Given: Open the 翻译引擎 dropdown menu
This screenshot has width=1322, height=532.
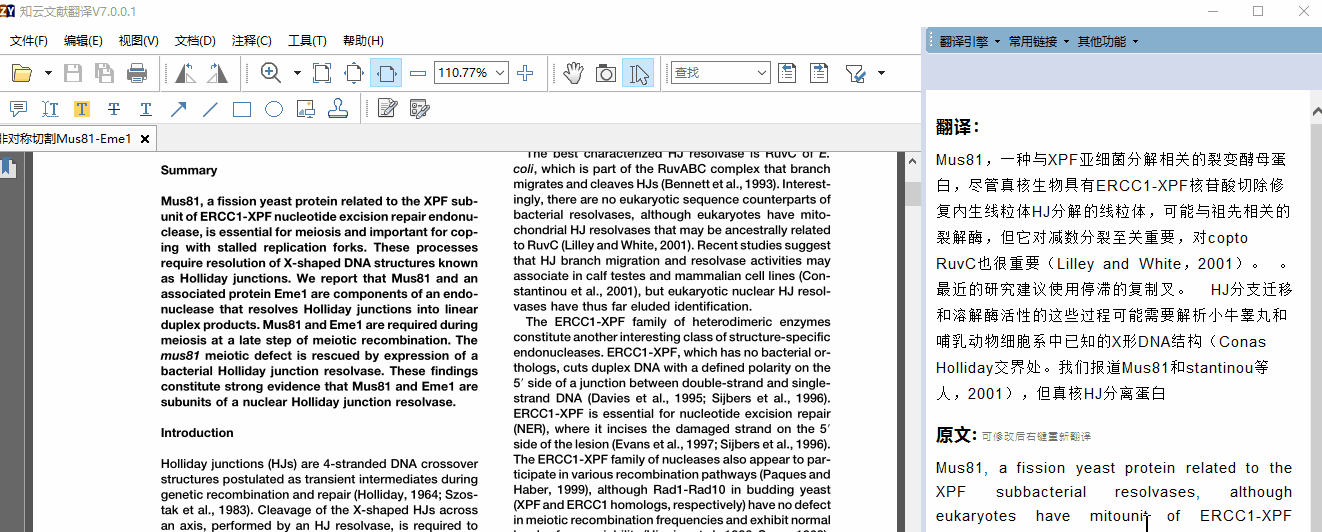Looking at the screenshot, I should (970, 41).
